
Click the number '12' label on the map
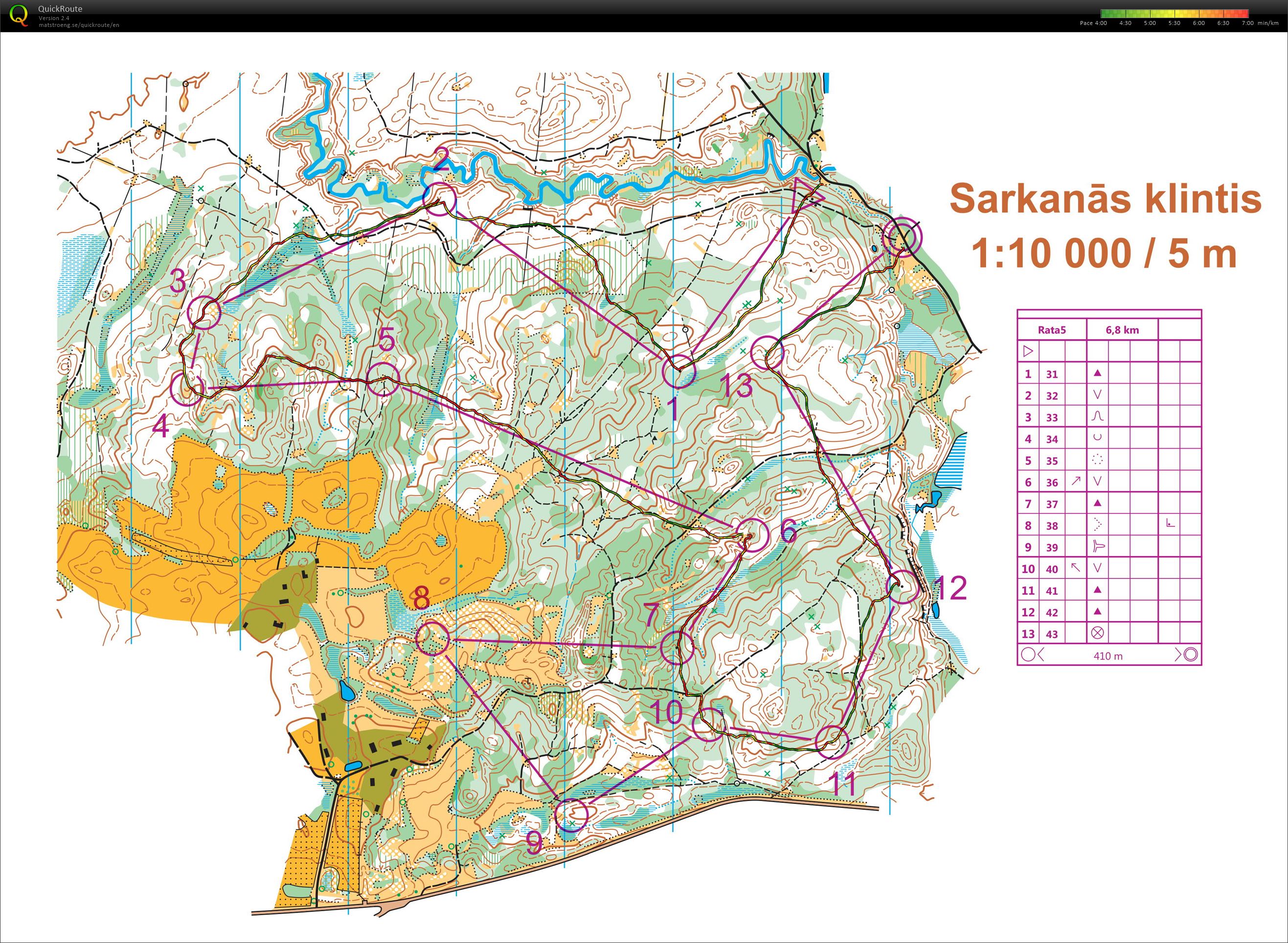951,588
